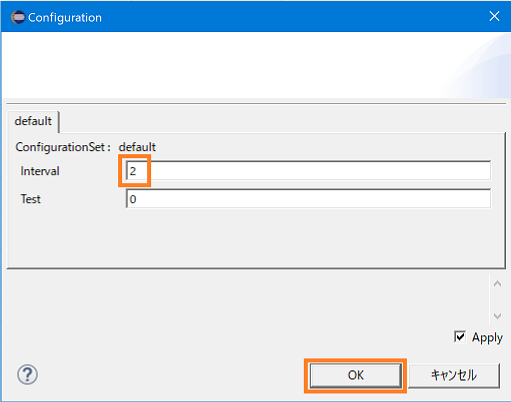Click the ConfigurationSet label
The width and height of the screenshot is (511, 402).
(63, 147)
